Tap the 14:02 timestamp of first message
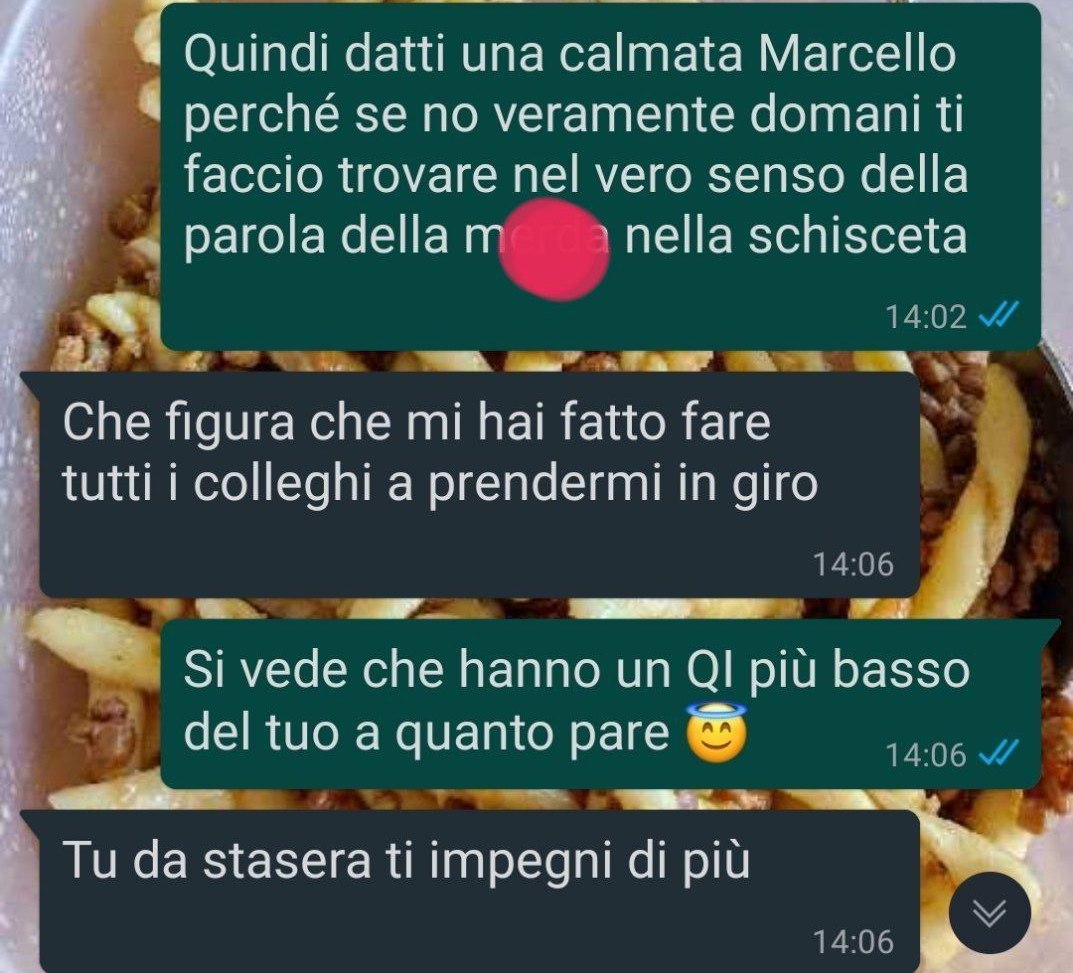 [926, 317]
